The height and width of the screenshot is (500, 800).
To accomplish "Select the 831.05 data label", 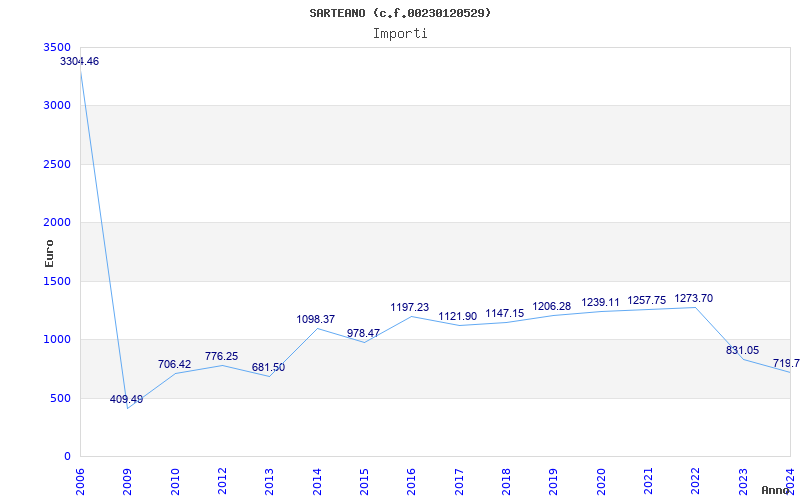I will (x=742, y=351).
